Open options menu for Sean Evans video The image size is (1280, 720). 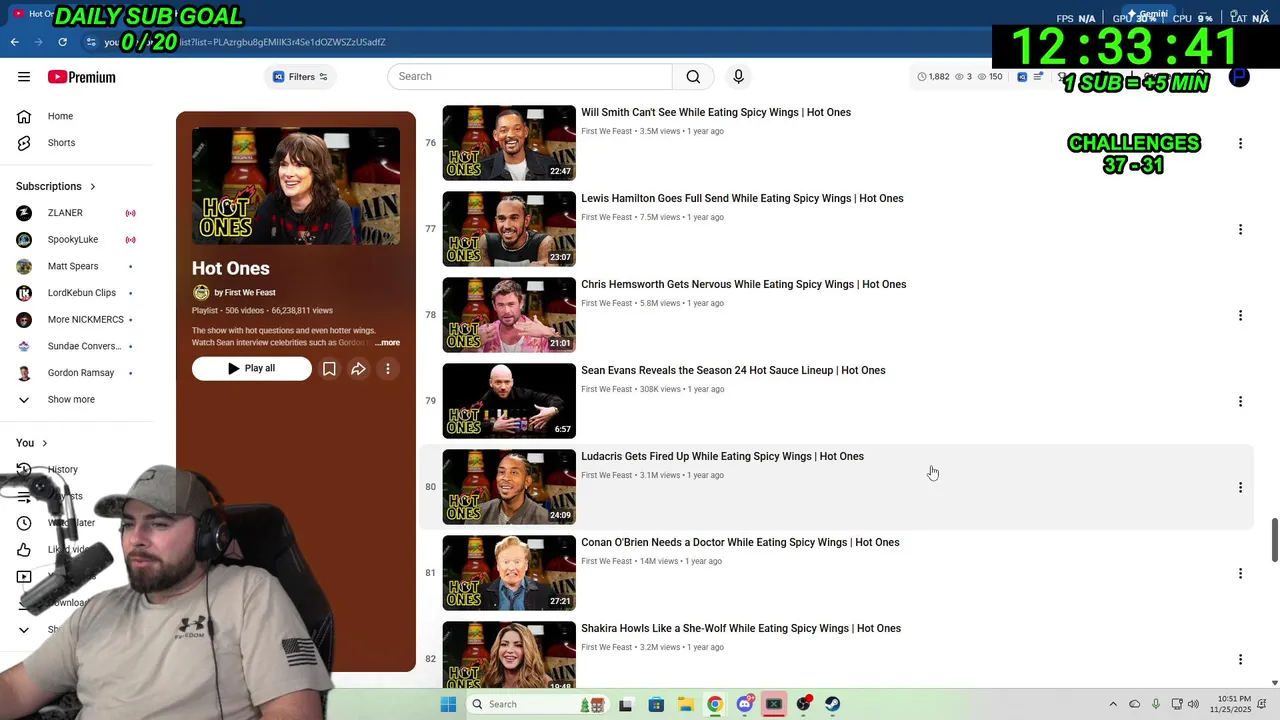click(x=1240, y=402)
